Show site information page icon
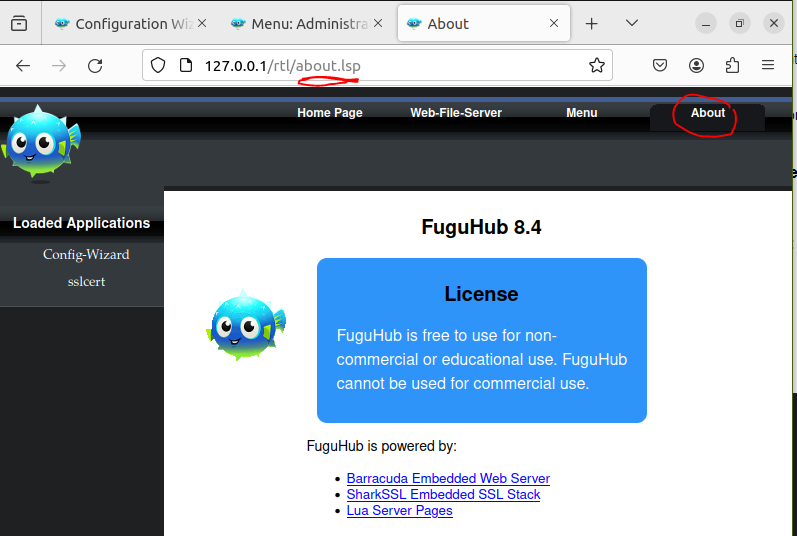This screenshot has height=536, width=797. (186, 65)
